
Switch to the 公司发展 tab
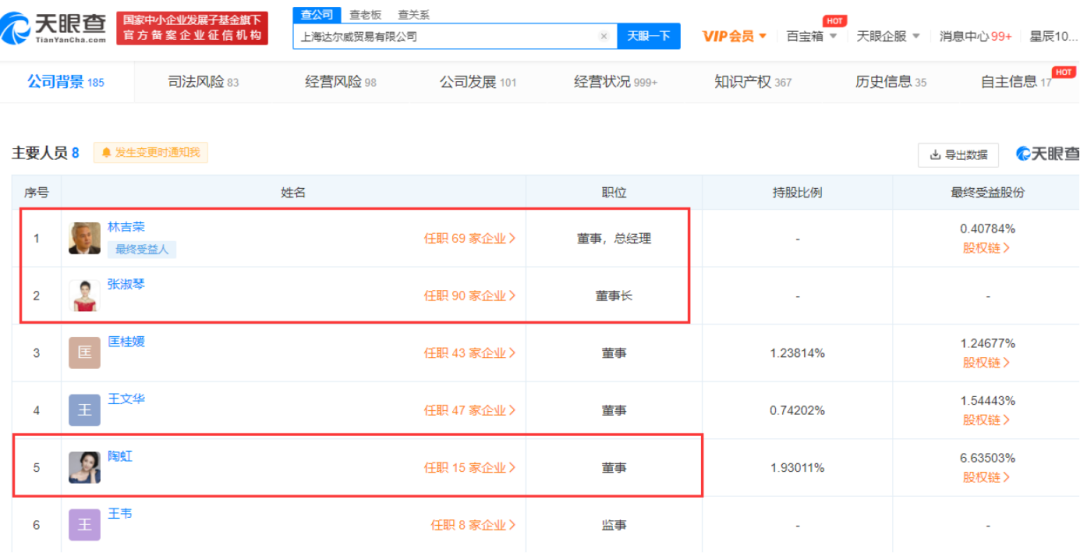click(478, 82)
